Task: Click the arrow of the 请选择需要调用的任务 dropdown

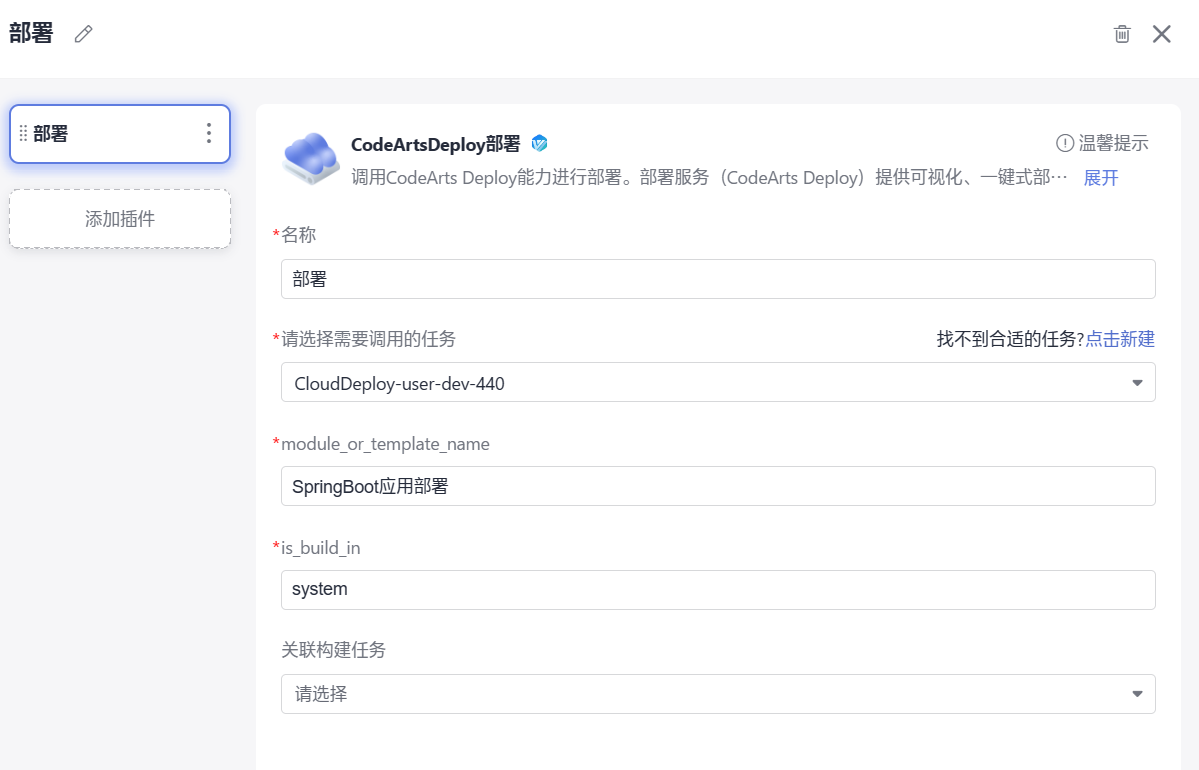Action: tap(1137, 383)
